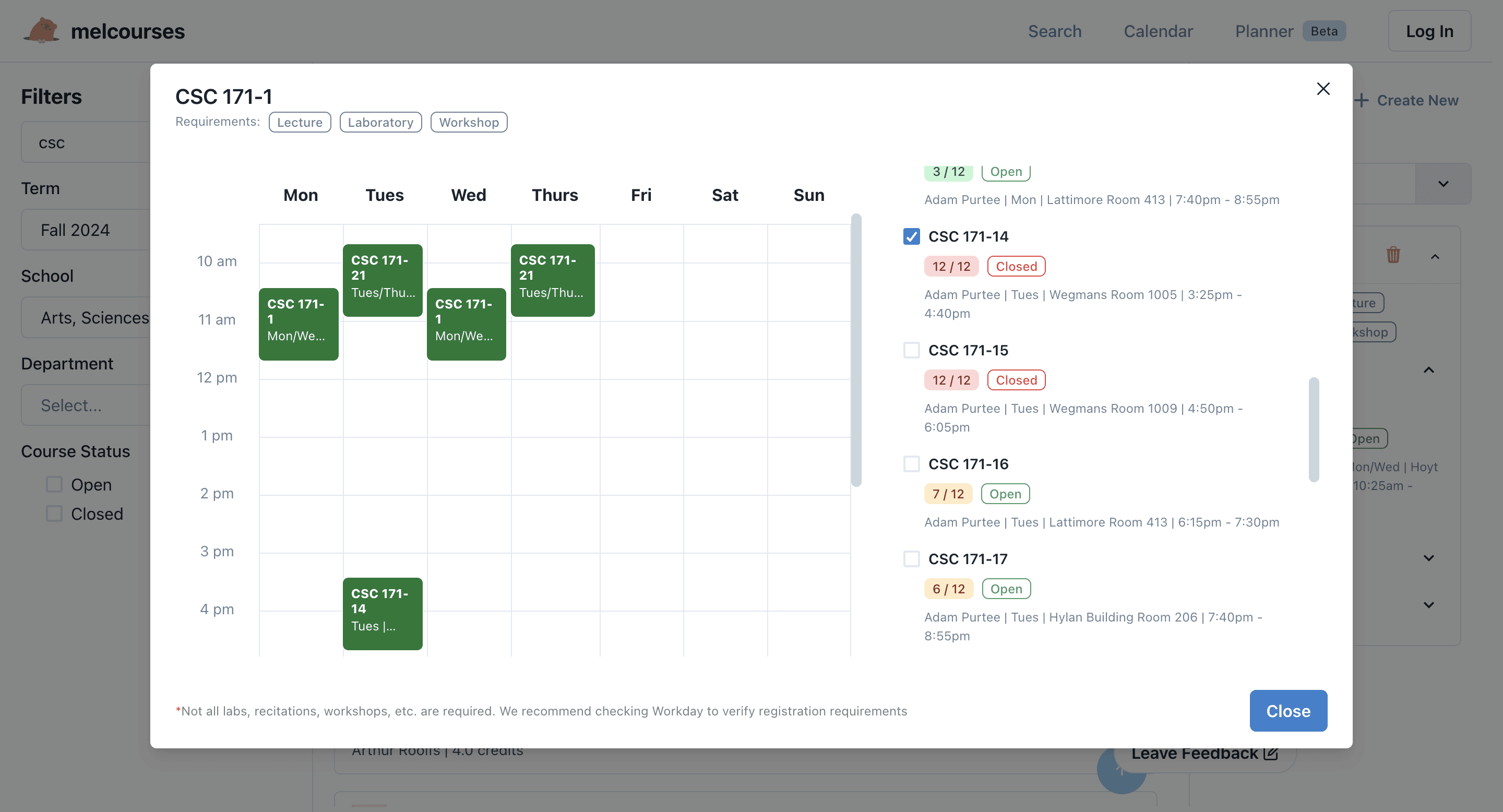Click the CSC 171-21 Thursday calendar block
This screenshot has width=1503, height=812.
[552, 280]
